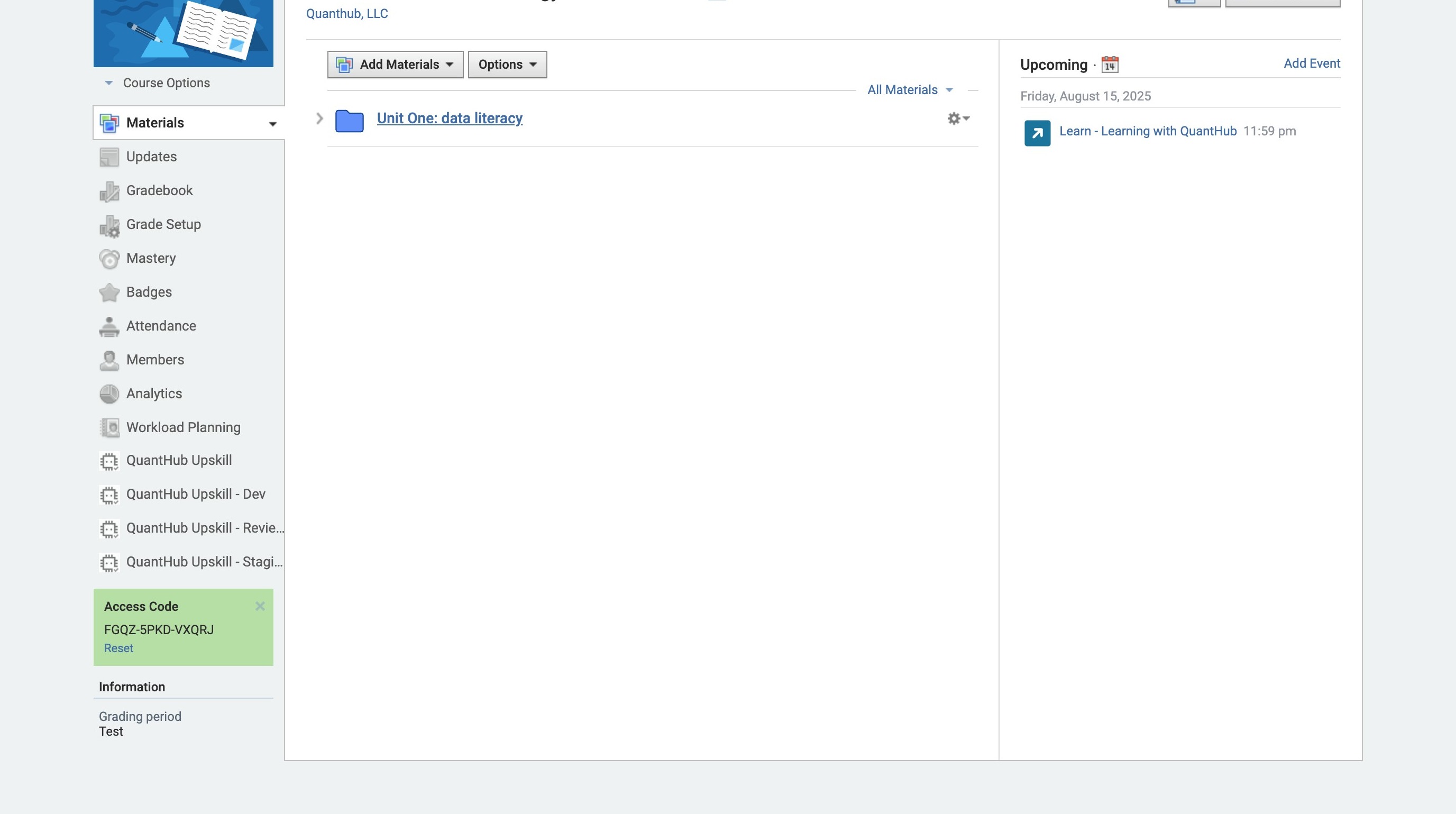Viewport: 1456px width, 814px height.
Task: Open the Options dropdown button
Action: pos(507,65)
